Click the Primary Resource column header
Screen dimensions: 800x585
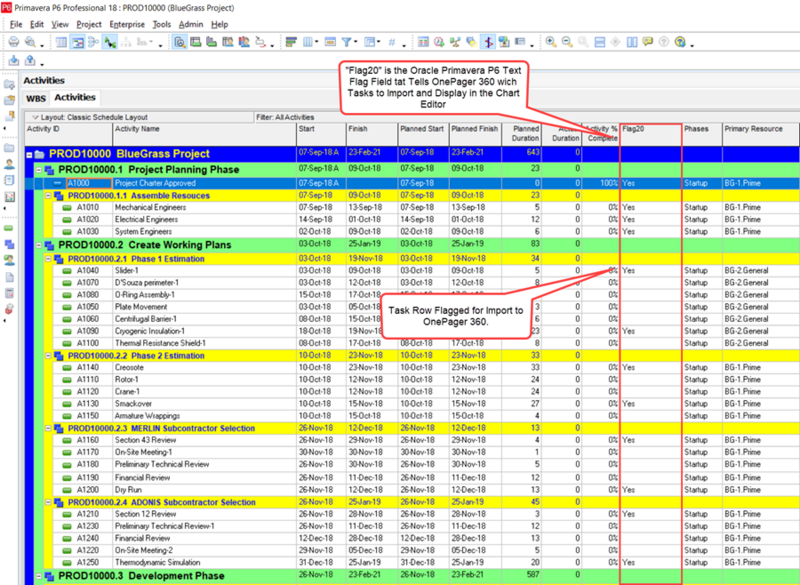tap(761, 135)
